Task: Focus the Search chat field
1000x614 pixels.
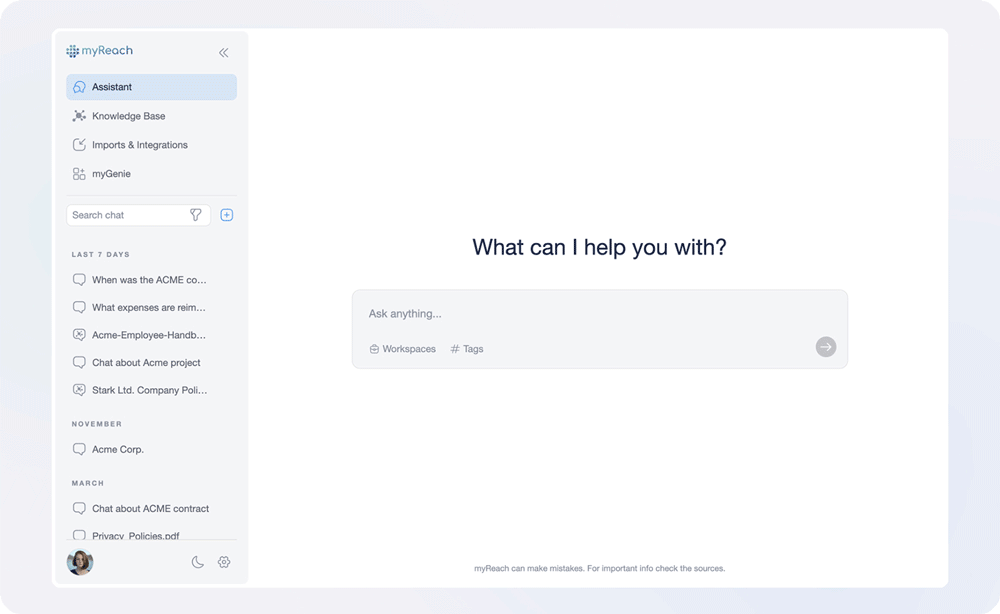Action: [x=125, y=215]
